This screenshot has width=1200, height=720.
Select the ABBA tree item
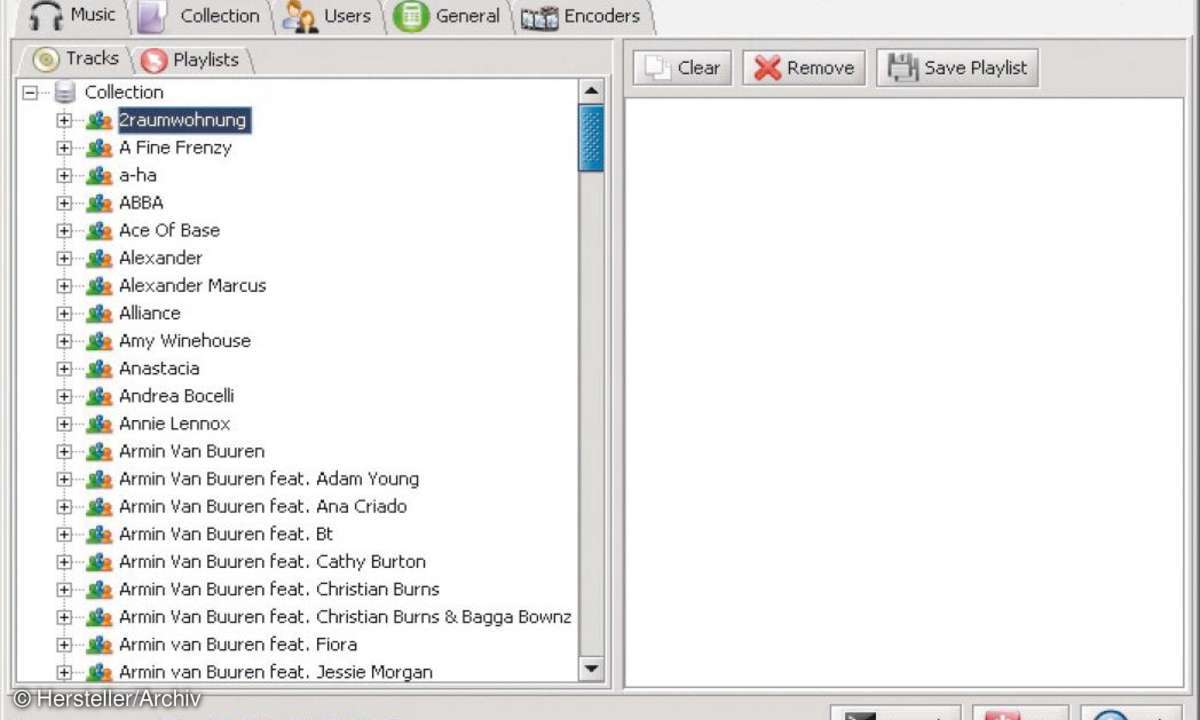[141, 203]
